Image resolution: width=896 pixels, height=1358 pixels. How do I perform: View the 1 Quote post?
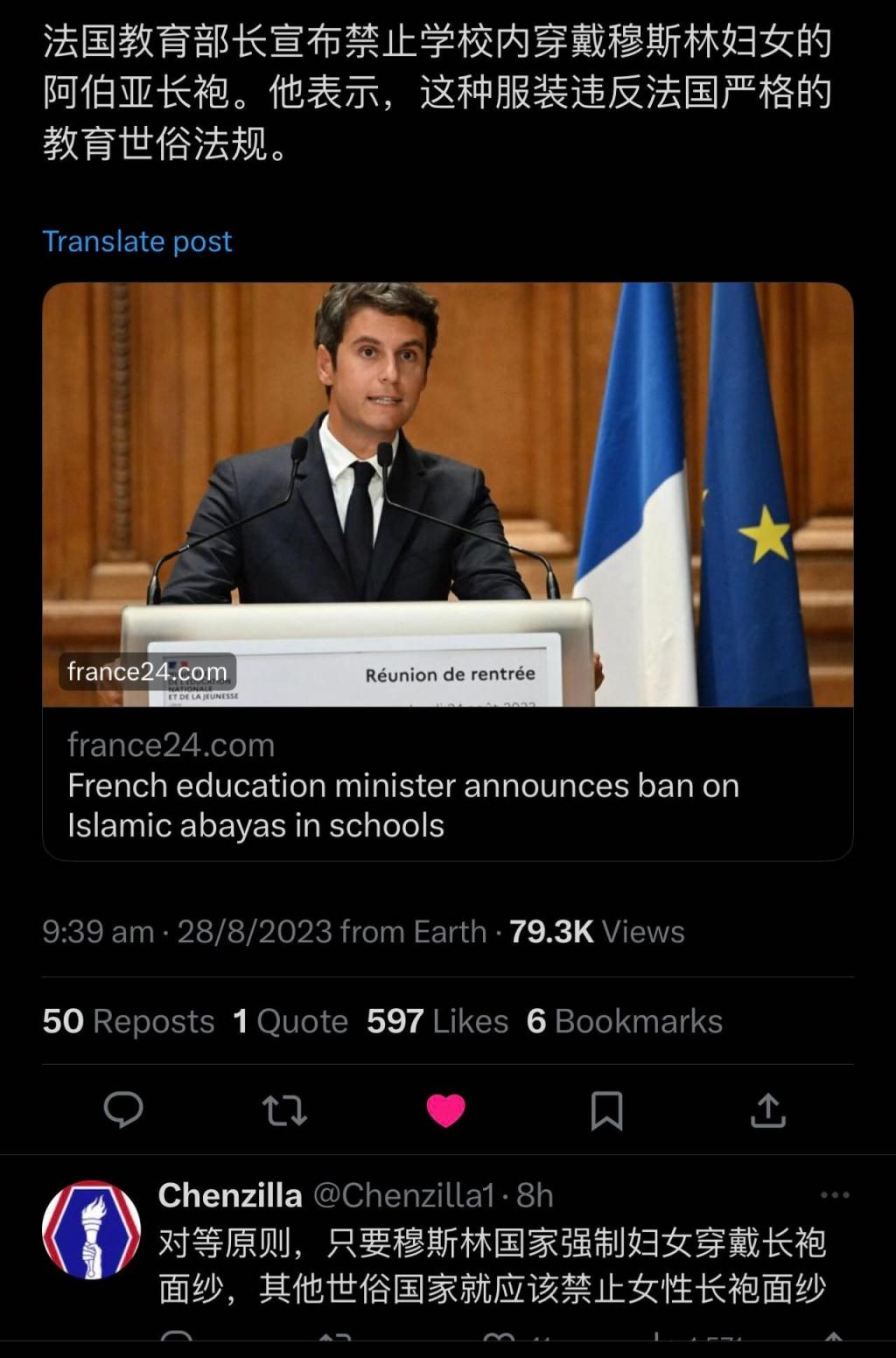[x=290, y=1021]
